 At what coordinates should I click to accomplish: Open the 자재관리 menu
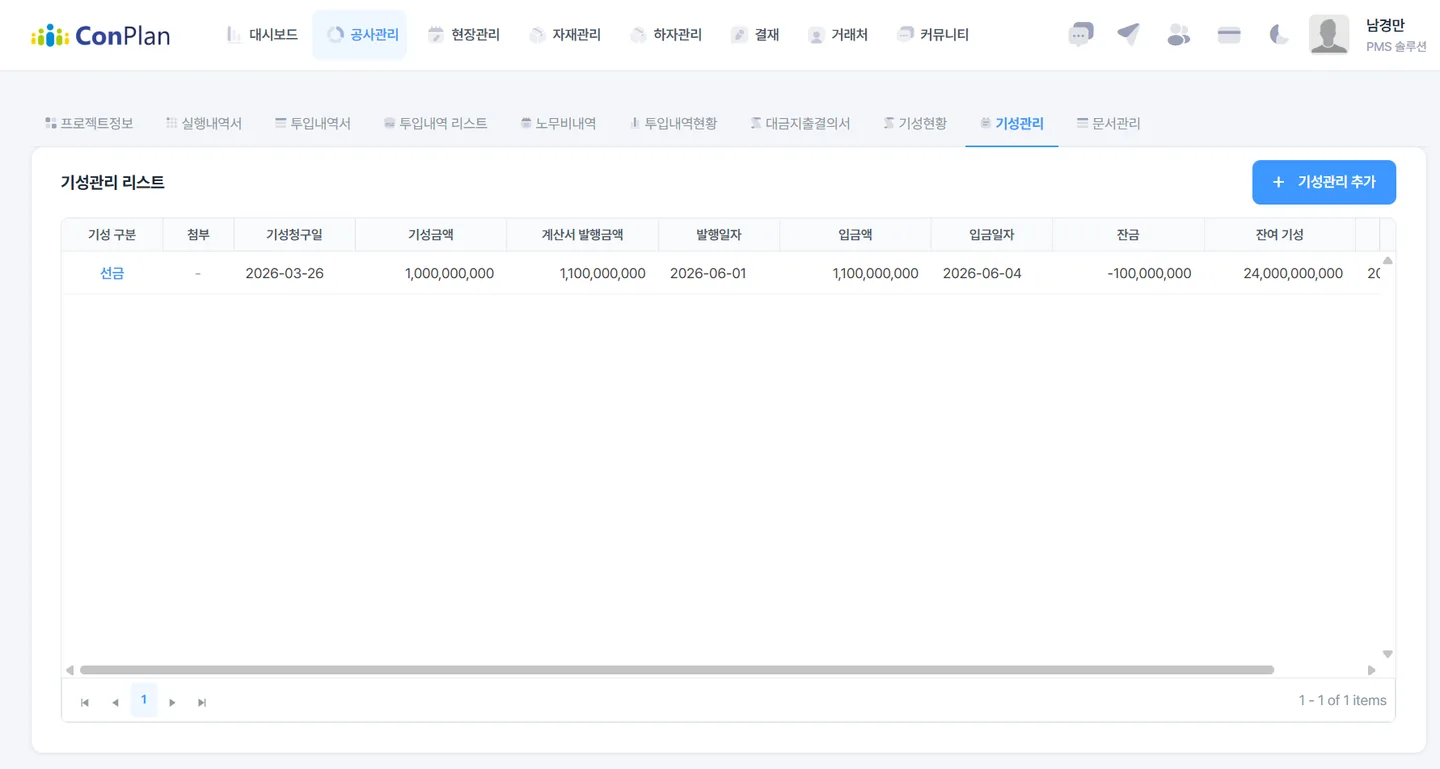pyautogui.click(x=564, y=35)
